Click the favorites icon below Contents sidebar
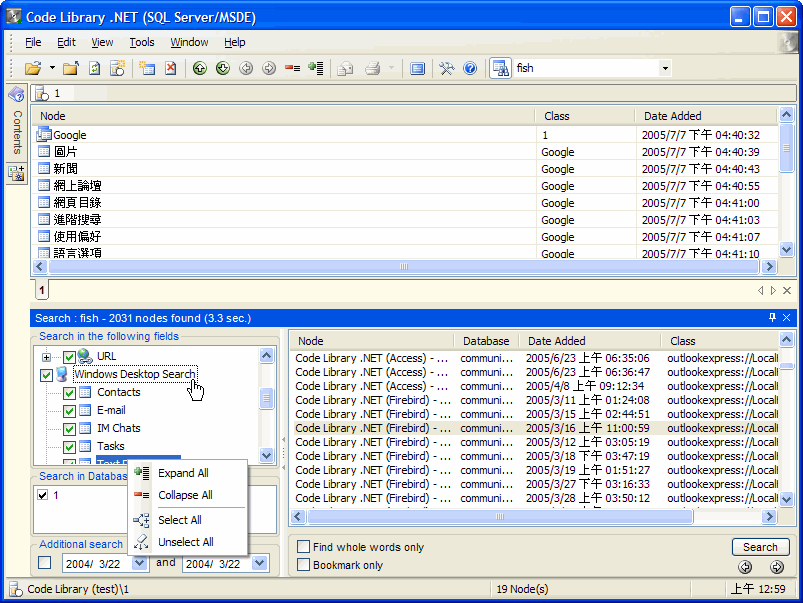This screenshot has height=603, width=803. coord(16,173)
